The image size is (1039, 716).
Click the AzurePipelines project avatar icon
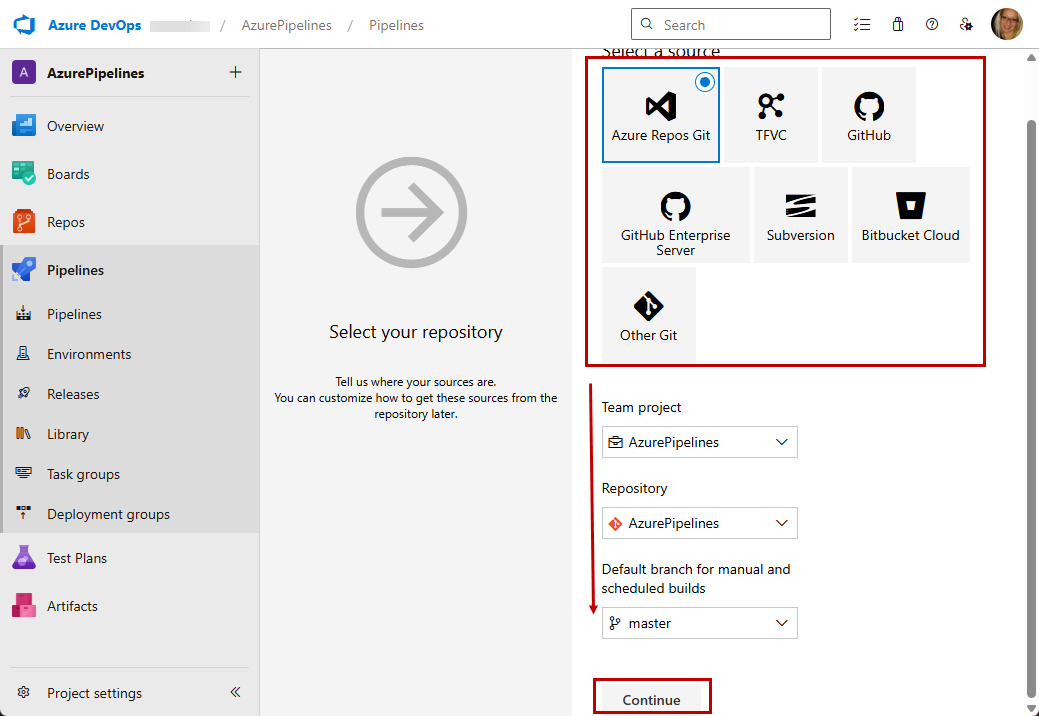(24, 73)
